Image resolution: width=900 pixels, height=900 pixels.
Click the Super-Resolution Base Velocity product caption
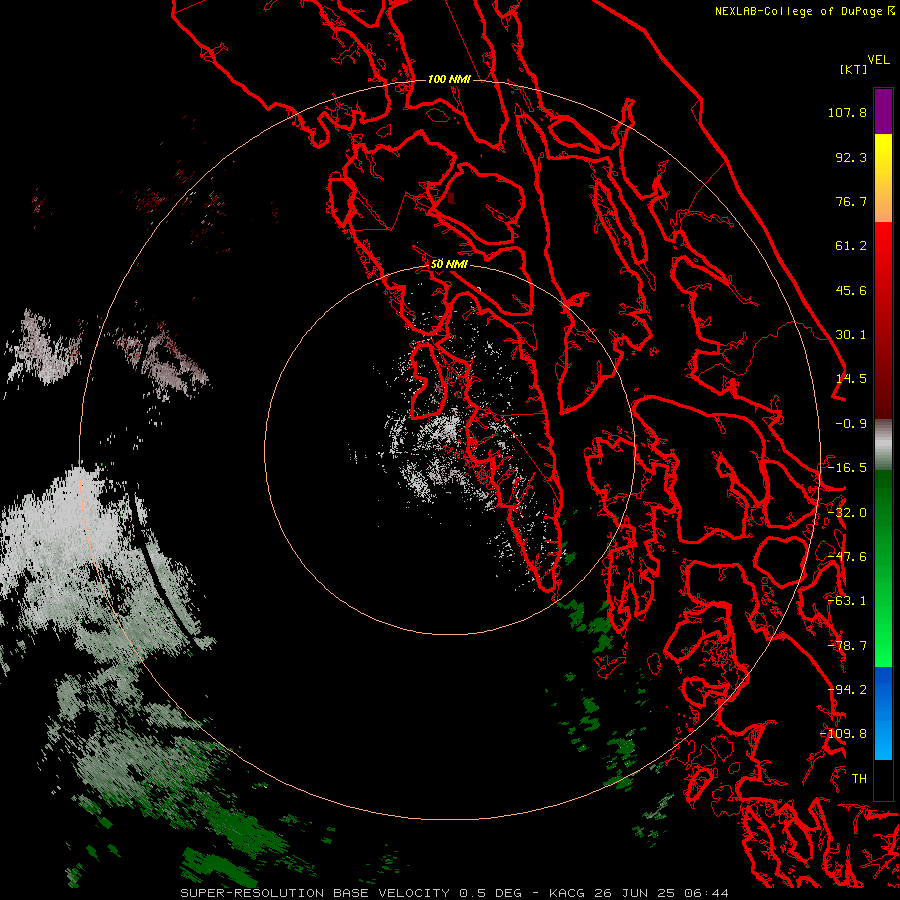[x=454, y=893]
